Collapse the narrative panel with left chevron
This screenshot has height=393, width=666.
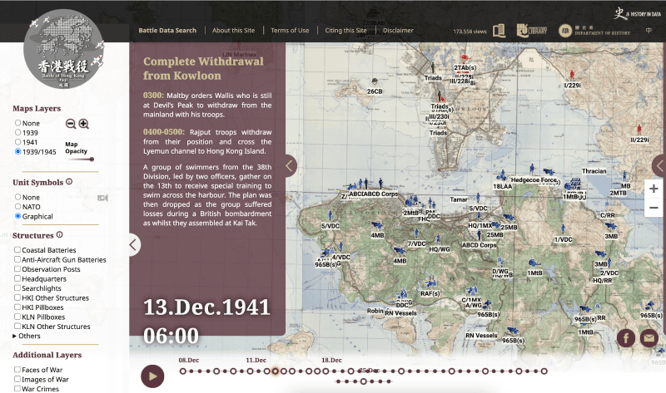290,166
